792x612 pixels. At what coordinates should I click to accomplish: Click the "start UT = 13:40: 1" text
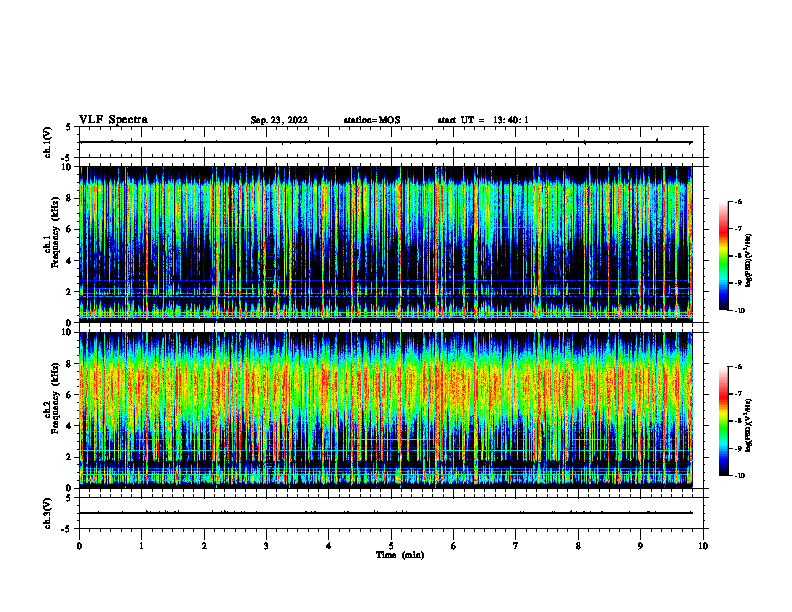click(x=483, y=120)
